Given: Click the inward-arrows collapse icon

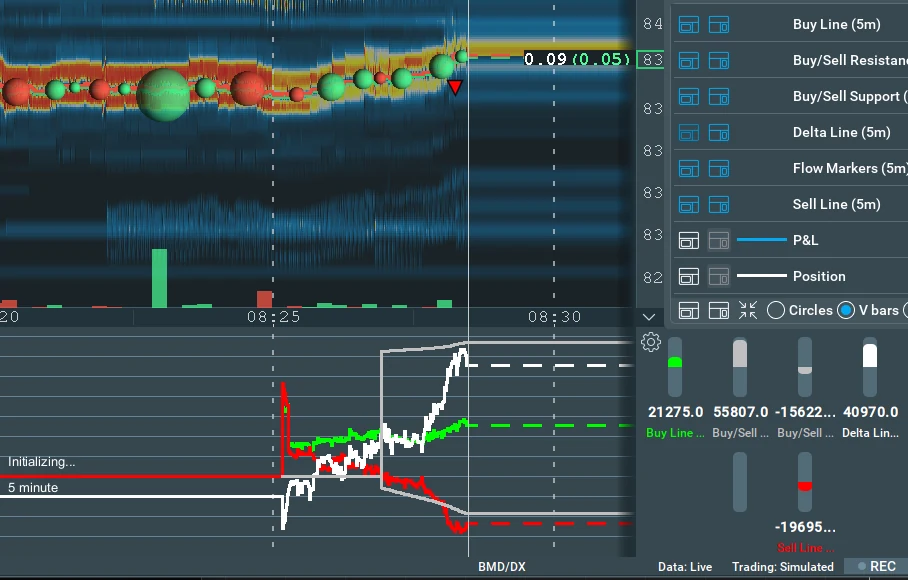Looking at the screenshot, I should [x=748, y=310].
